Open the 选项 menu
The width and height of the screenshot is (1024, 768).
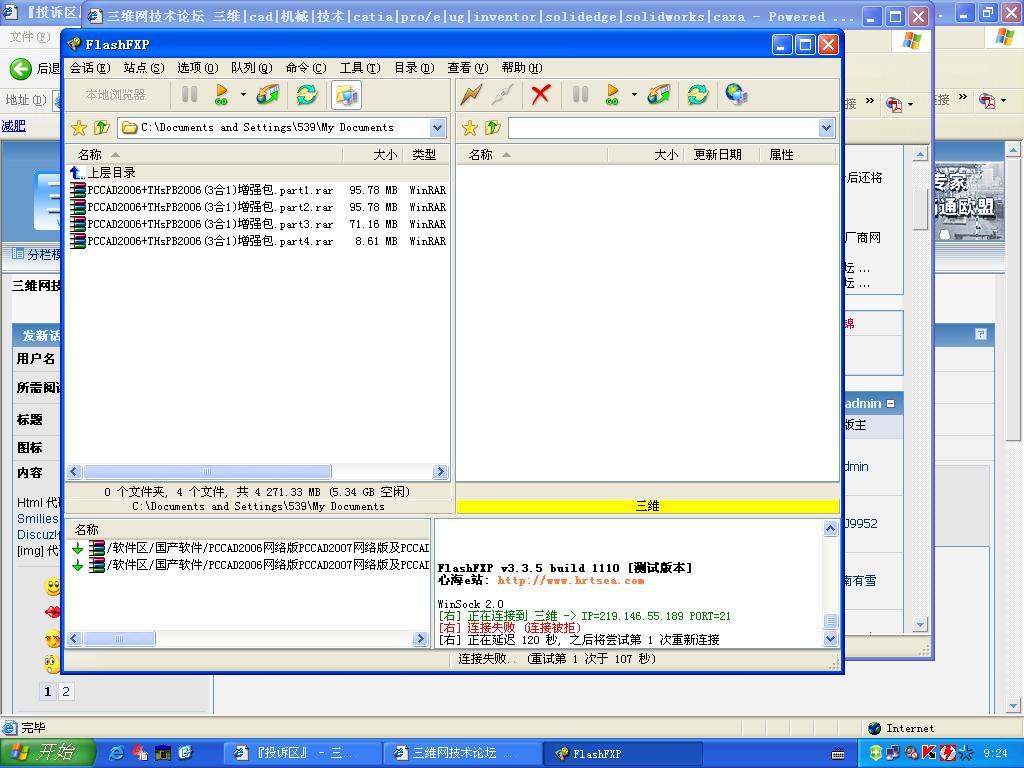tap(198, 68)
